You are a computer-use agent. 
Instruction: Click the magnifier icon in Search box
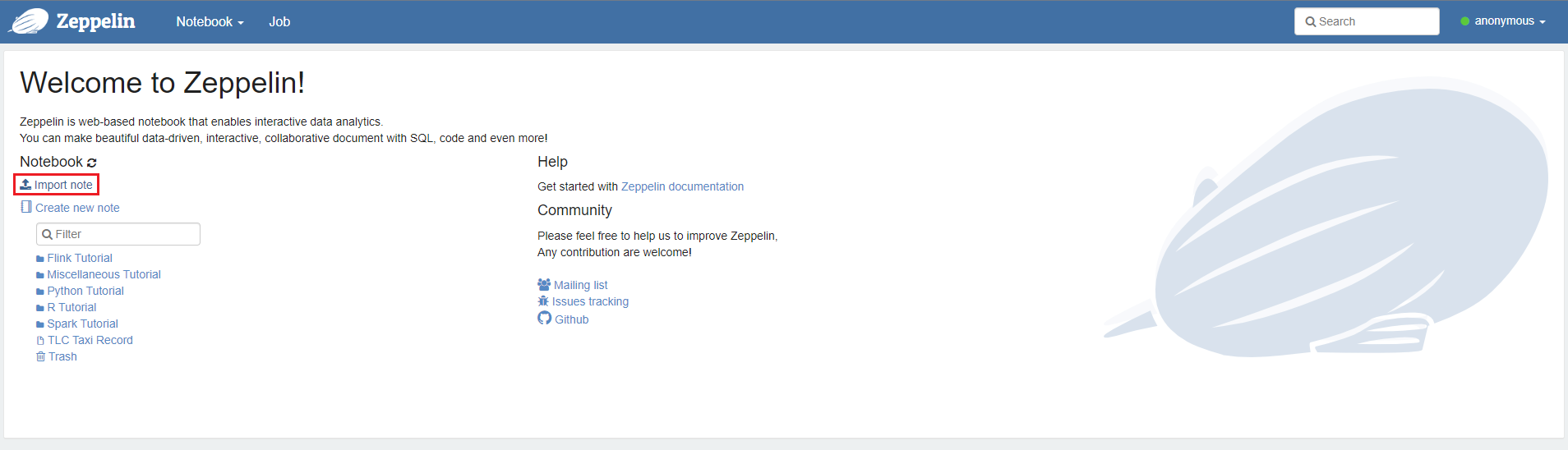point(1311,22)
